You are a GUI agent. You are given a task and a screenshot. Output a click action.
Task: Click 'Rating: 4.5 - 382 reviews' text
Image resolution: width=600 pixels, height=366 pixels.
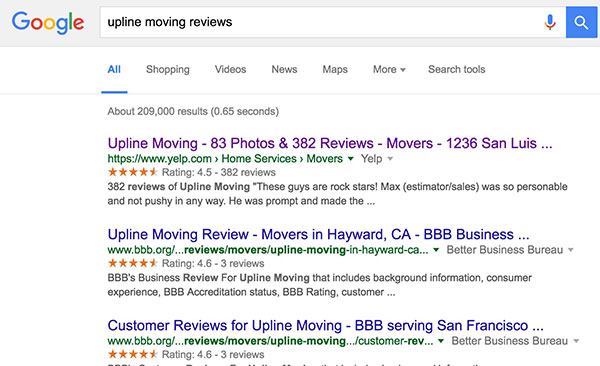coord(218,173)
